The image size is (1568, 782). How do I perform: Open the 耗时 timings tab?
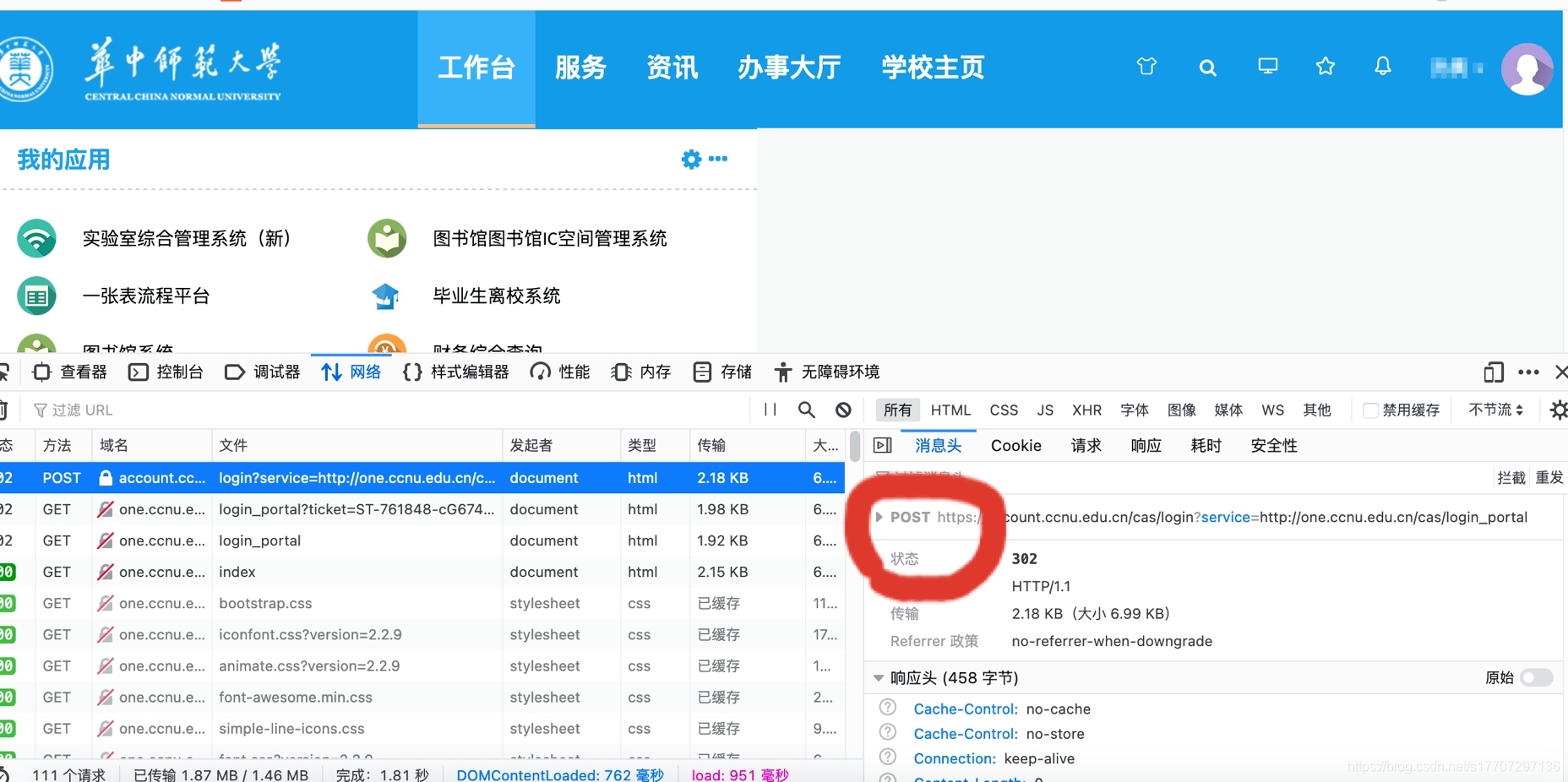(1206, 445)
